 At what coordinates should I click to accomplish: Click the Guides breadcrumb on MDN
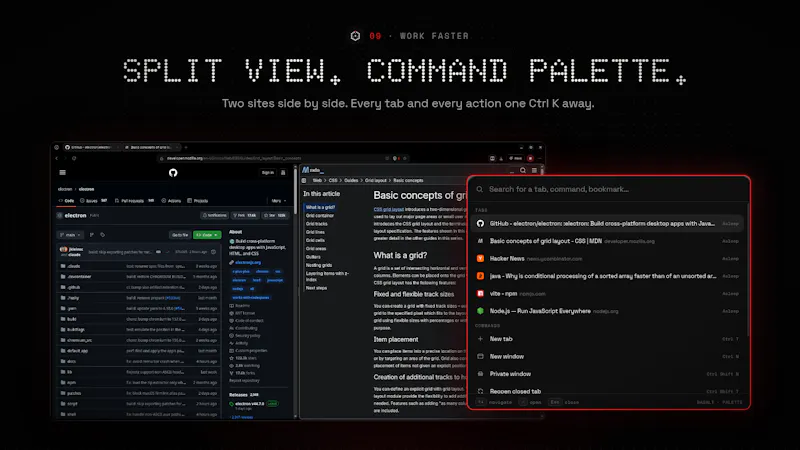point(351,180)
